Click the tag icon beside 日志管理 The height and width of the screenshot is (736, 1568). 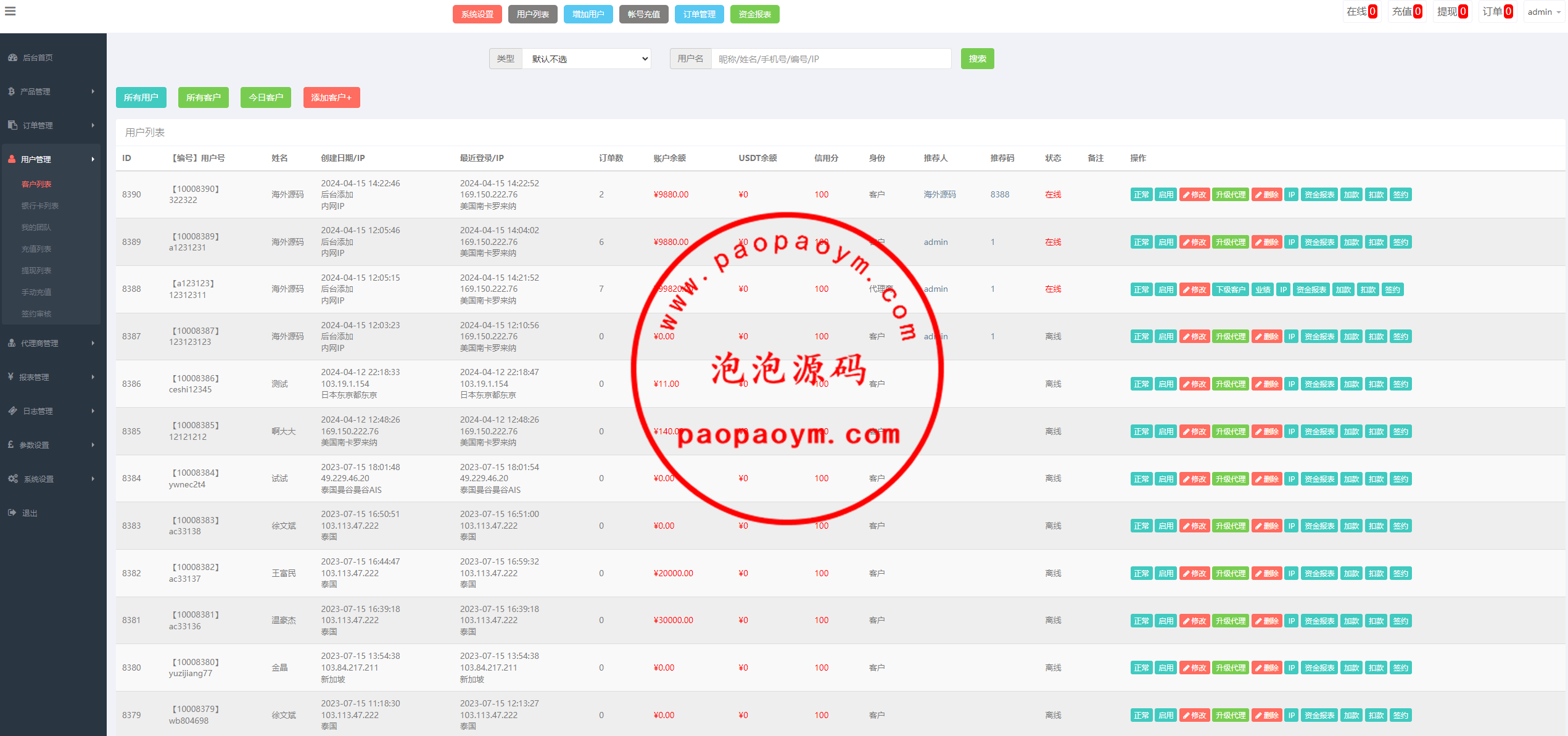(12, 411)
